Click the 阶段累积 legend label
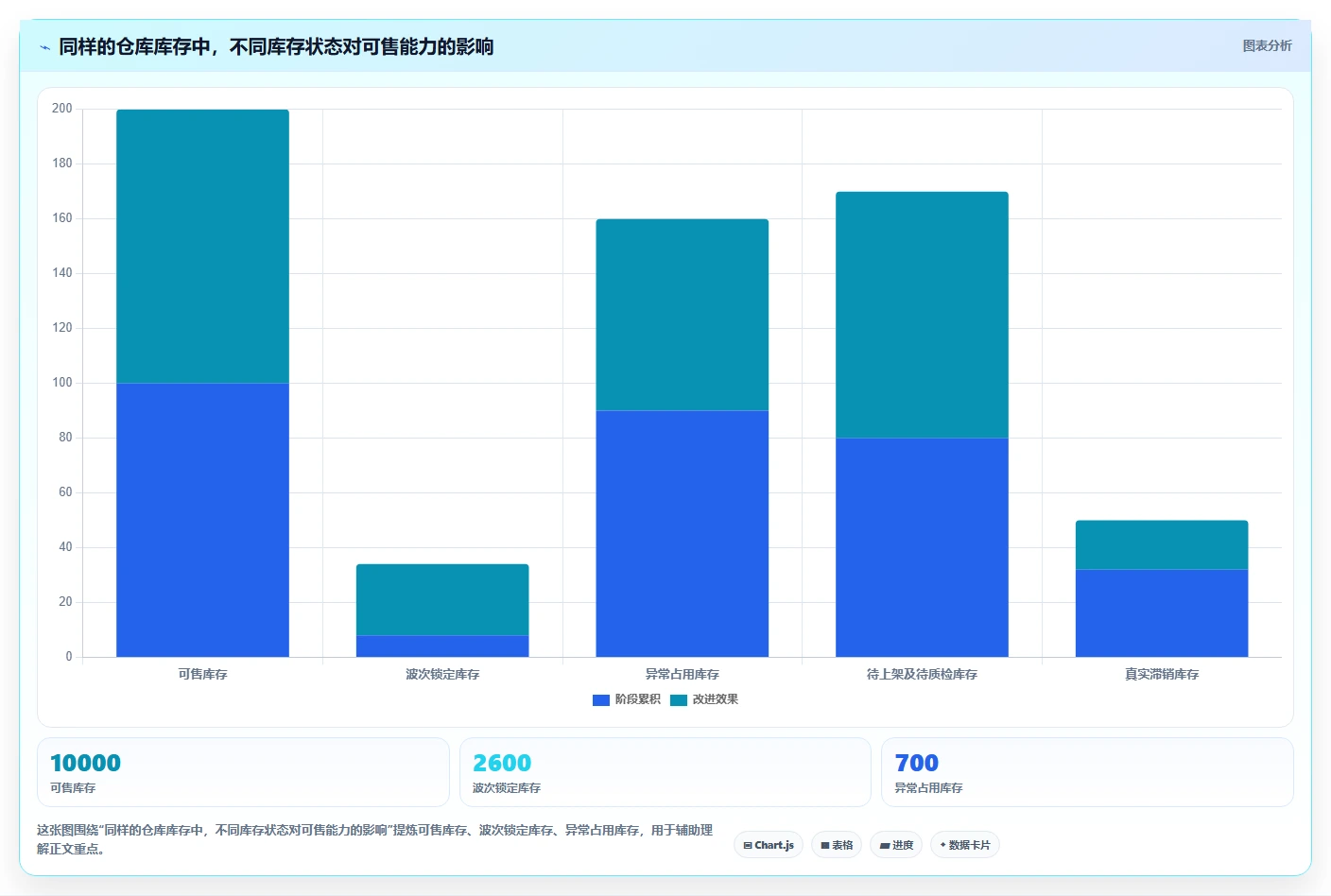Viewport: 1331px width, 896px height. click(637, 699)
